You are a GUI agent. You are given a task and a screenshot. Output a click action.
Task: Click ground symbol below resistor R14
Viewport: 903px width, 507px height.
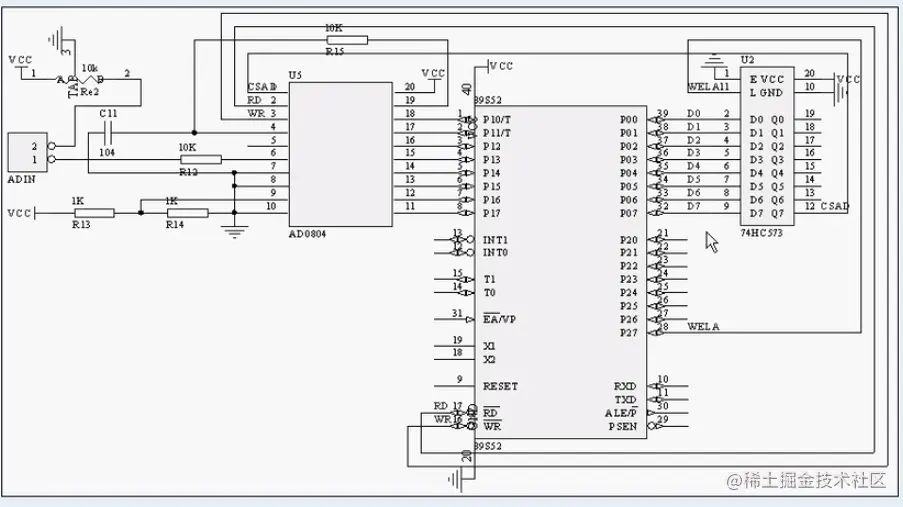pyautogui.click(x=234, y=233)
